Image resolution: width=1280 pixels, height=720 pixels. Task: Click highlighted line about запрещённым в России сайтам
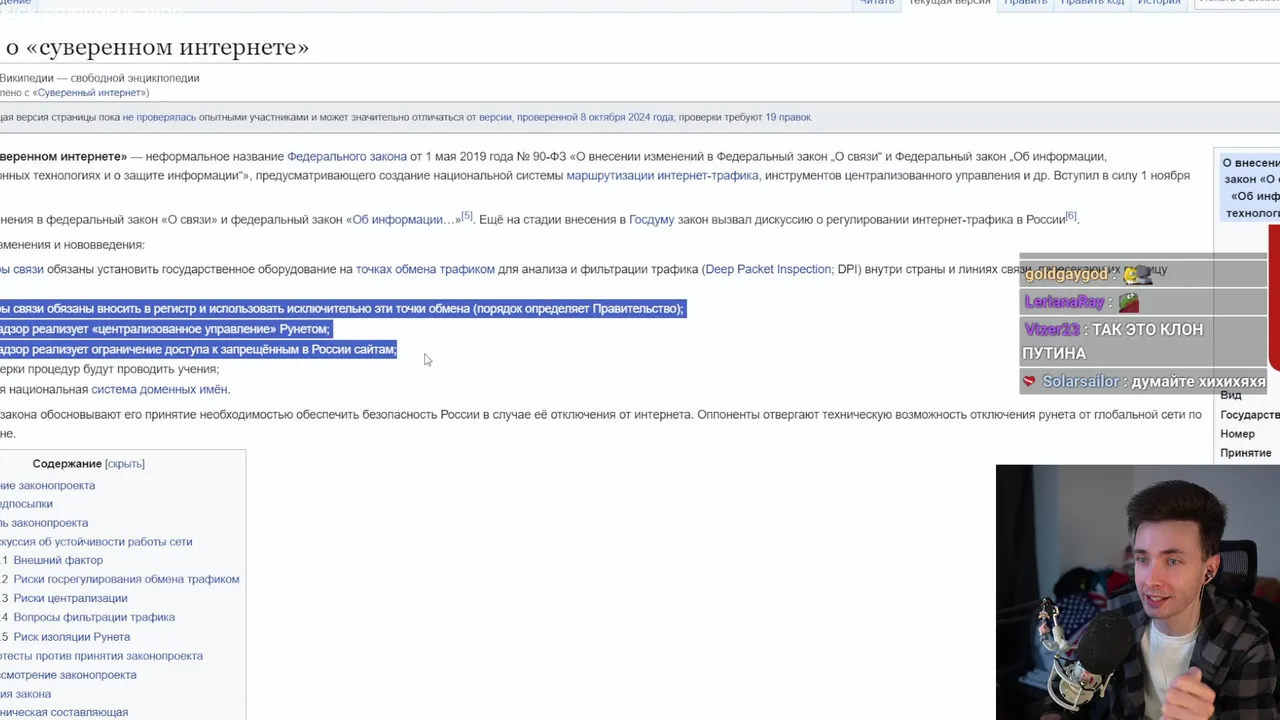199,349
